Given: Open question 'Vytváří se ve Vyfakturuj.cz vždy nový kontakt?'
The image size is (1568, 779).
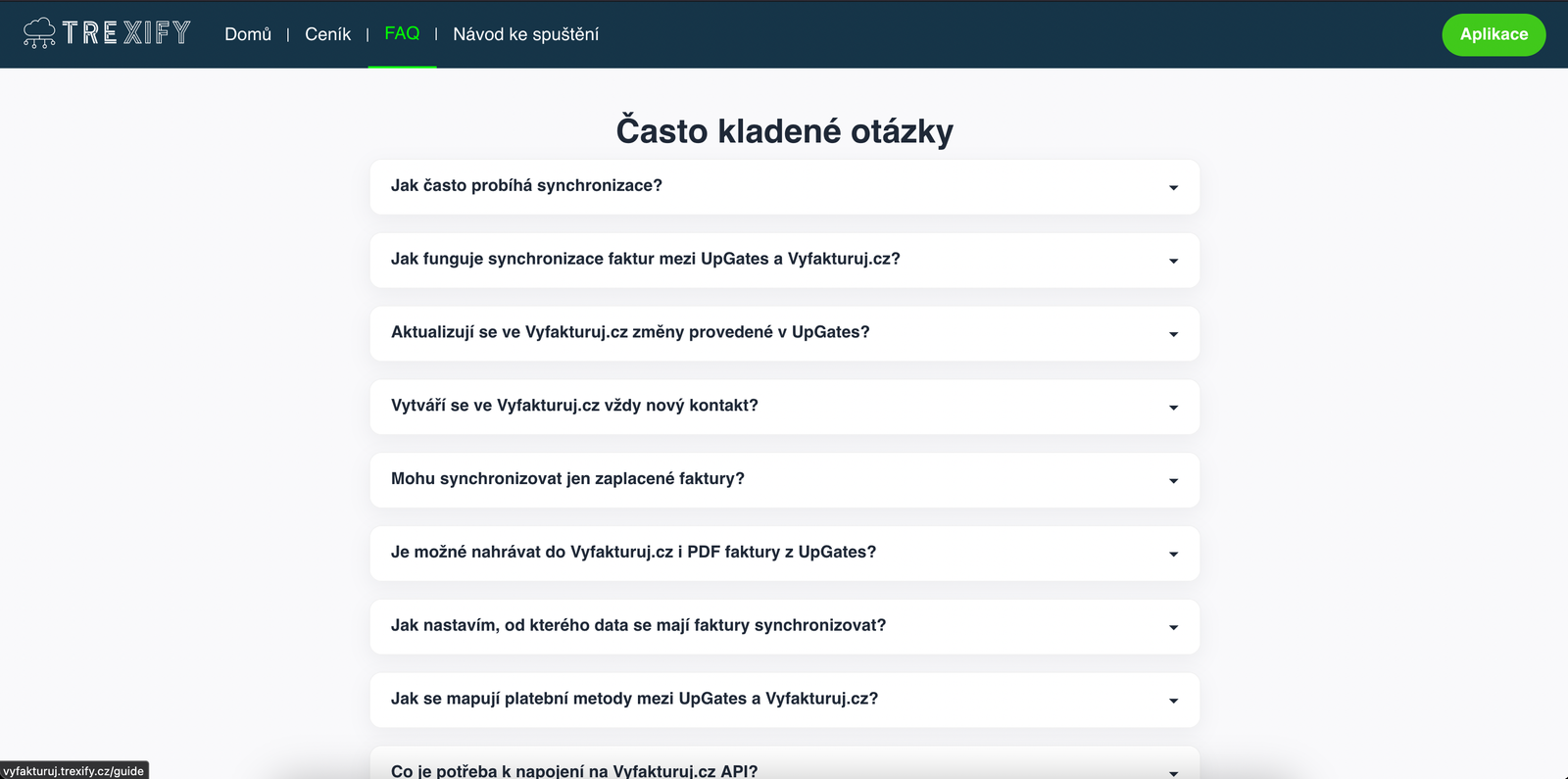Looking at the screenshot, I should click(x=784, y=407).
